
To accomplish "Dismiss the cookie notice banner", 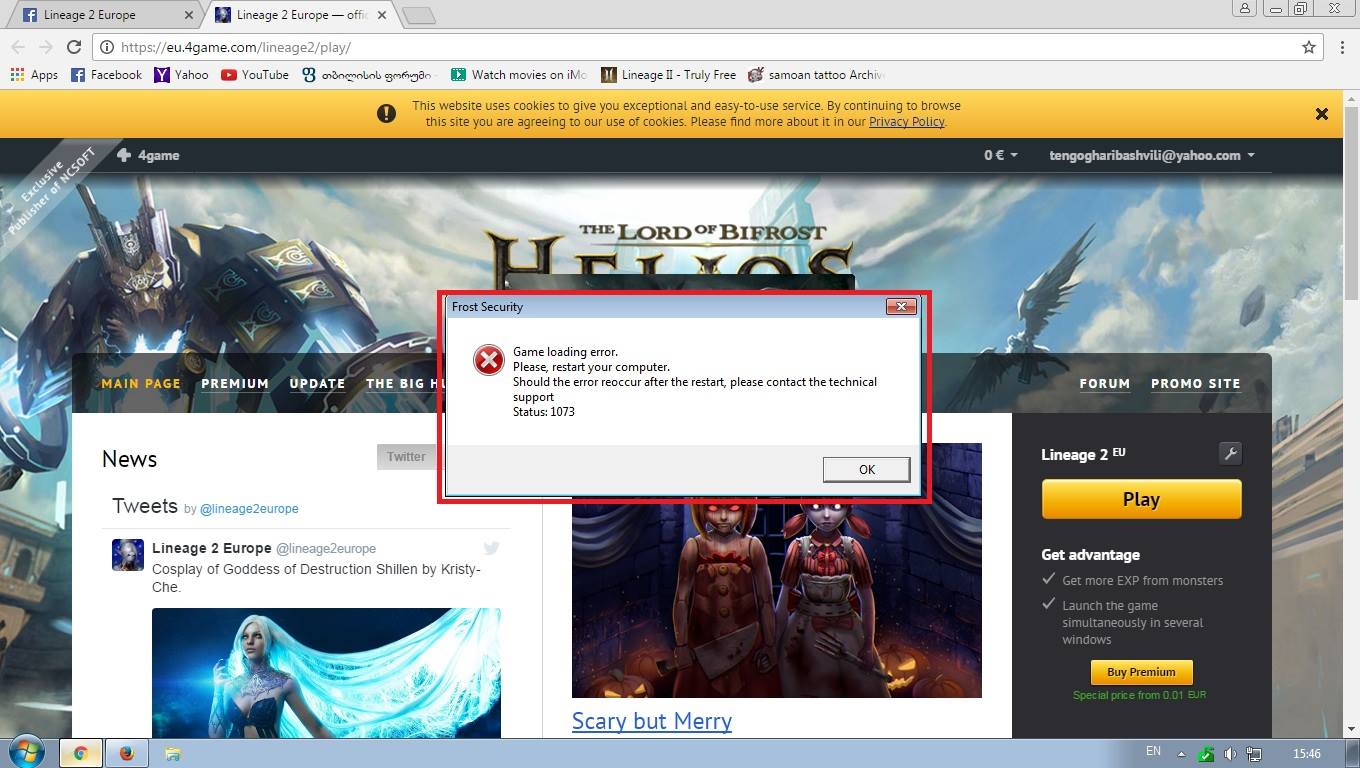I will click(1322, 114).
